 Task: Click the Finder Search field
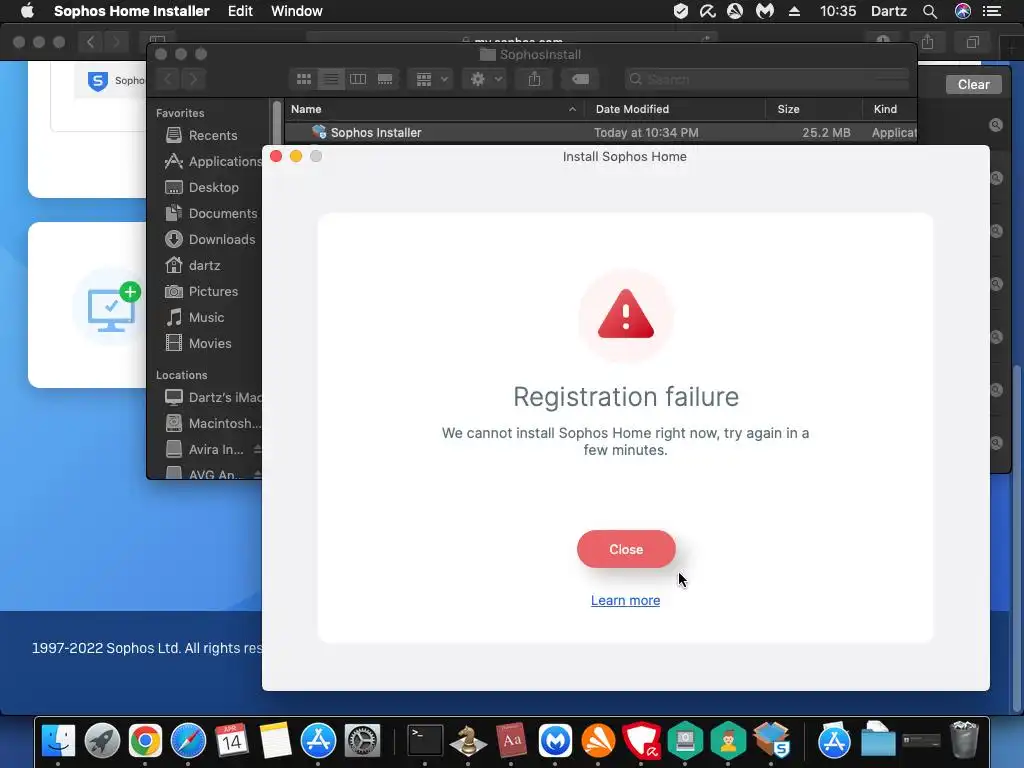(767, 79)
